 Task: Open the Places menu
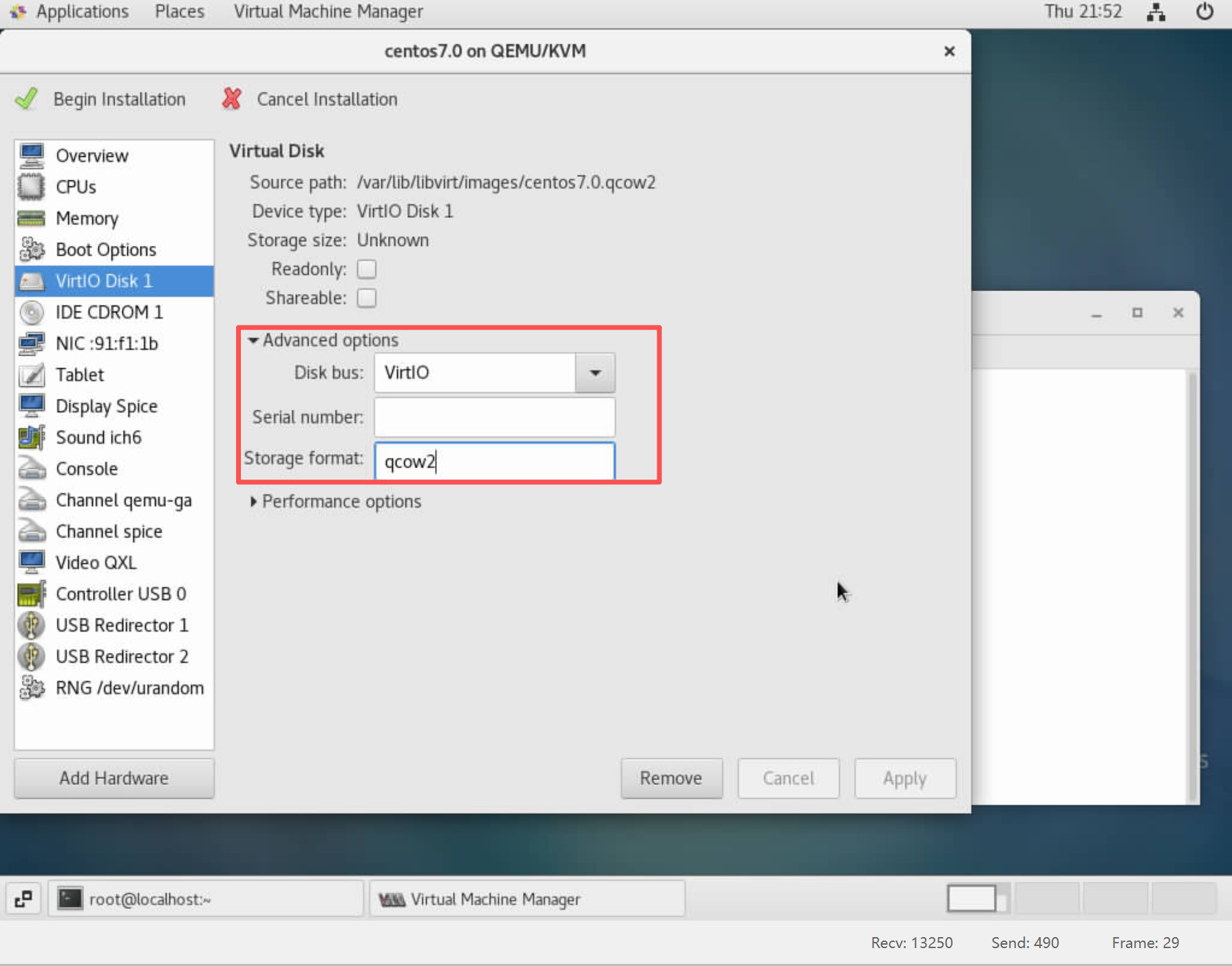click(x=179, y=12)
